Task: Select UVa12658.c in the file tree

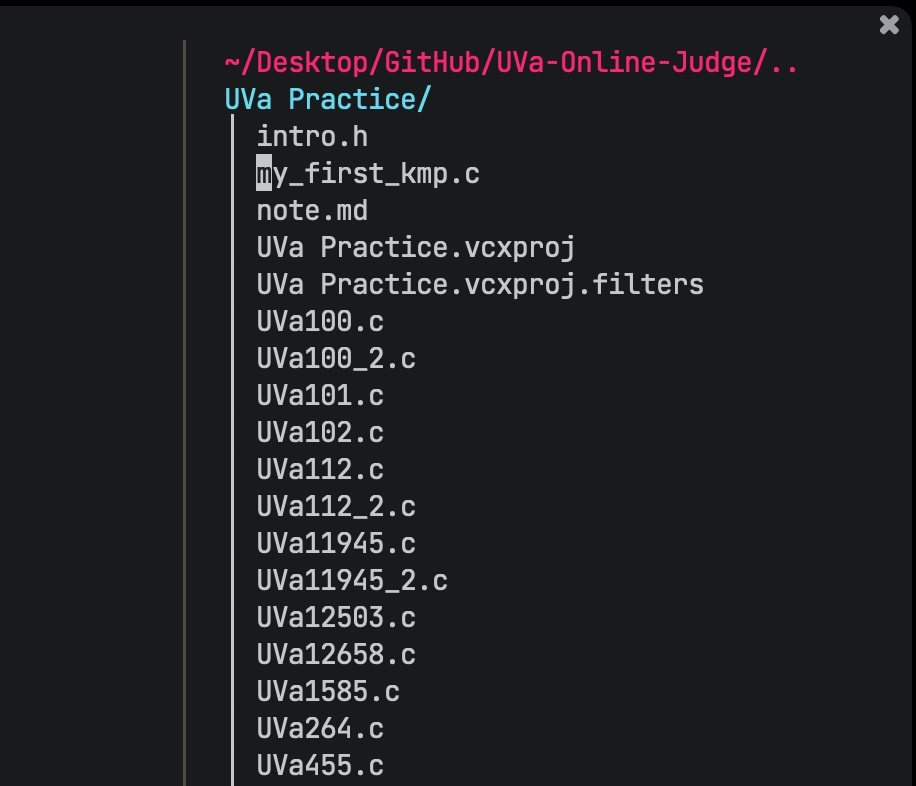Action: (x=336, y=654)
